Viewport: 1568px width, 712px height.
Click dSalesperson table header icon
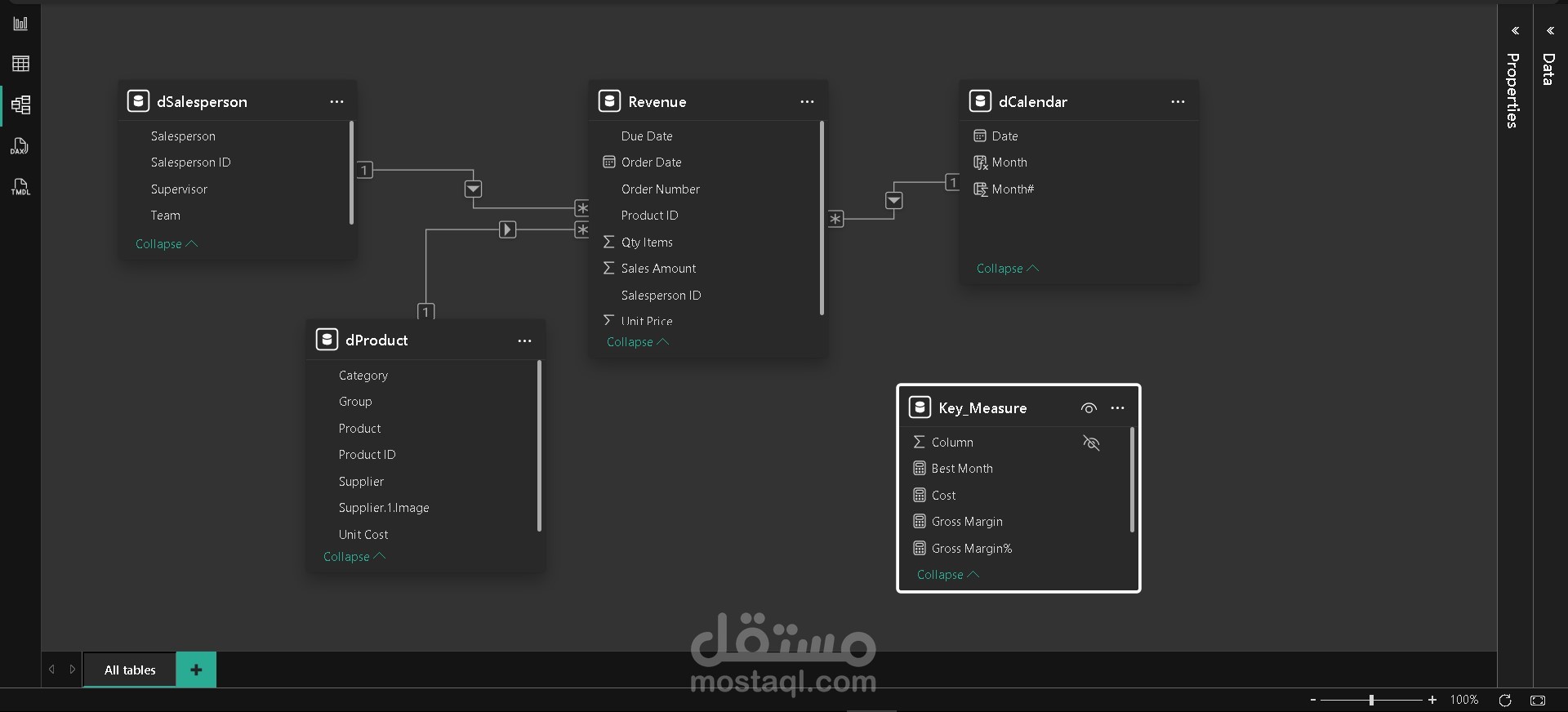(x=138, y=101)
